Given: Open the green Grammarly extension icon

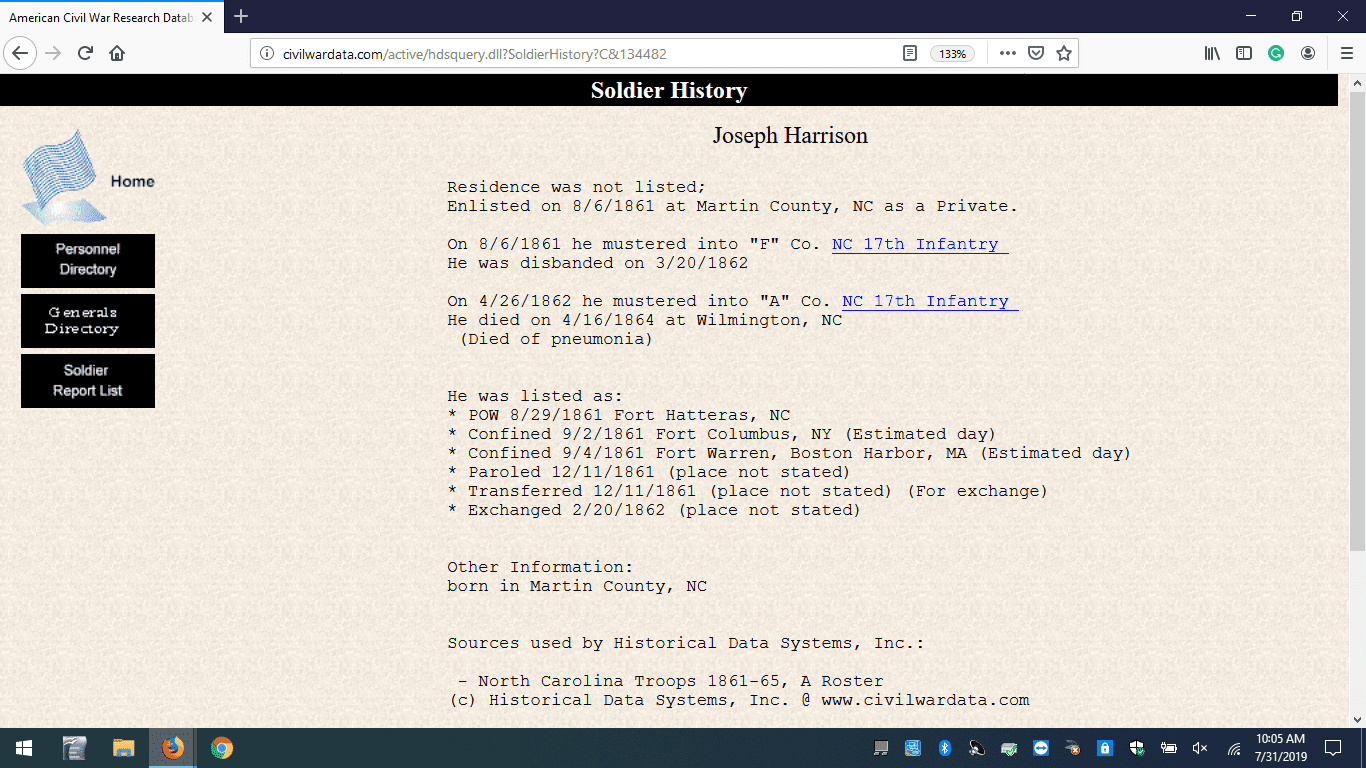Looking at the screenshot, I should pos(1276,54).
